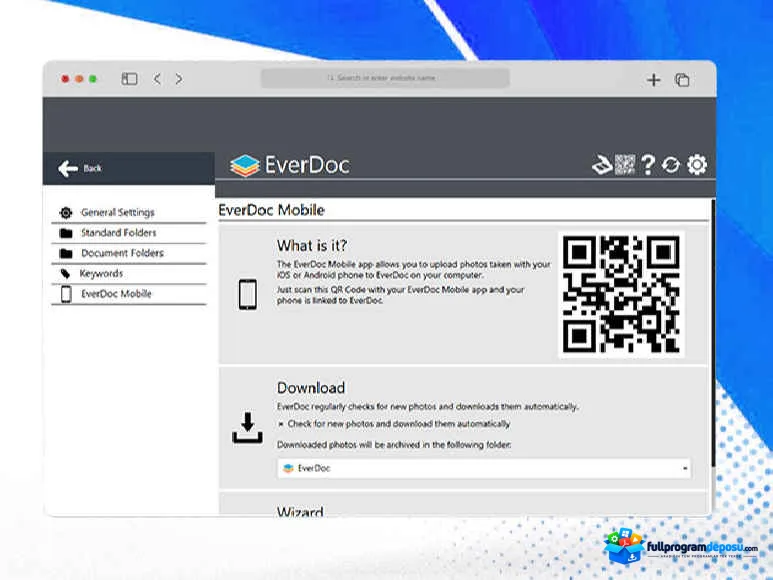Open General Settings section
Image resolution: width=773 pixels, height=580 pixels.
[129, 213]
